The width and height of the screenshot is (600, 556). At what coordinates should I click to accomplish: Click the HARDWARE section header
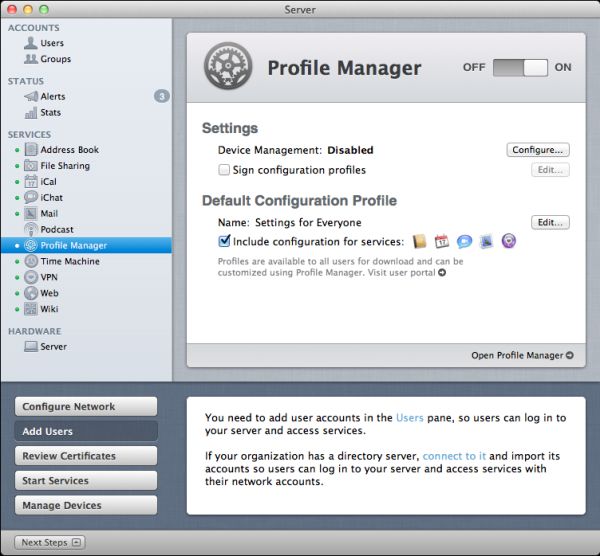[x=34, y=331]
